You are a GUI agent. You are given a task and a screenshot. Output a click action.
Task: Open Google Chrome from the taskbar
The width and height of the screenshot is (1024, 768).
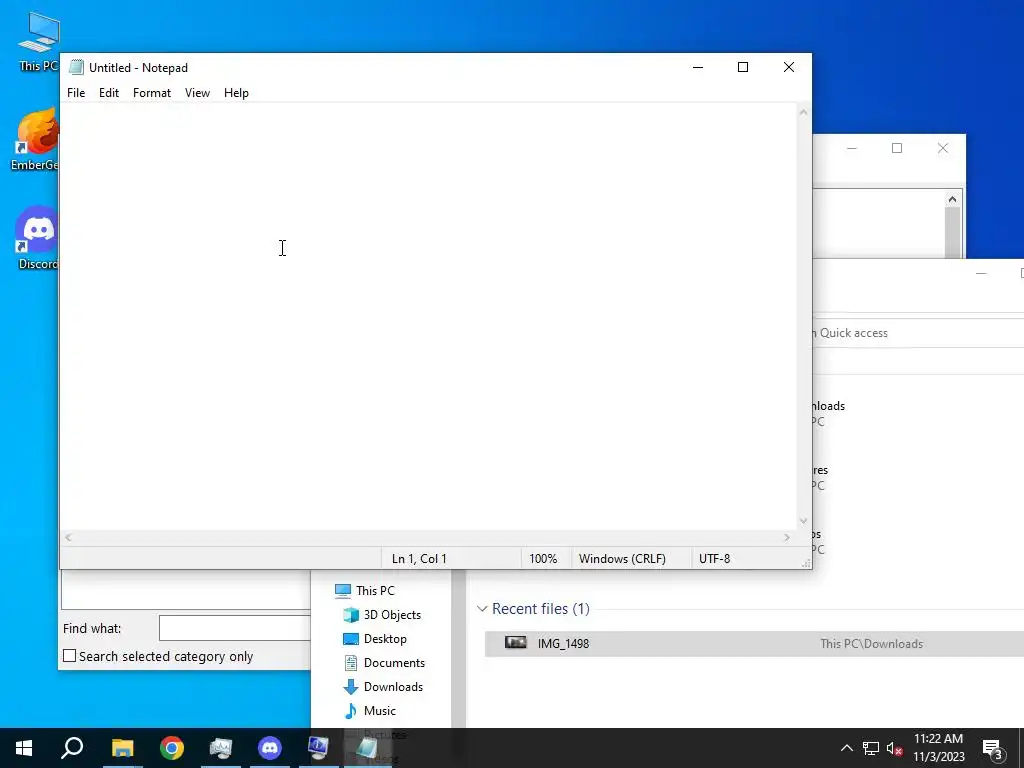[x=172, y=748]
